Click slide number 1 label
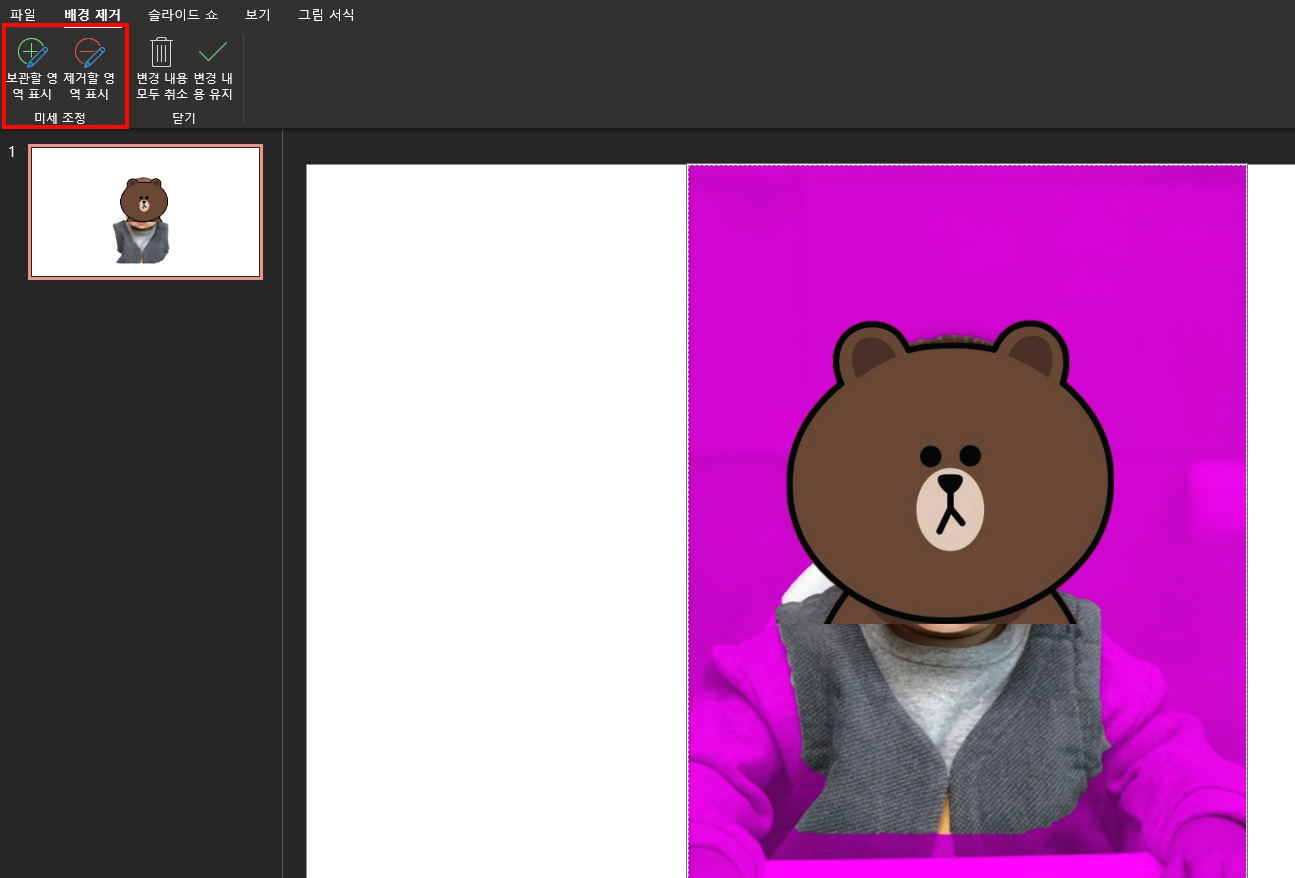Viewport: 1295px width, 878px height. click(x=12, y=152)
